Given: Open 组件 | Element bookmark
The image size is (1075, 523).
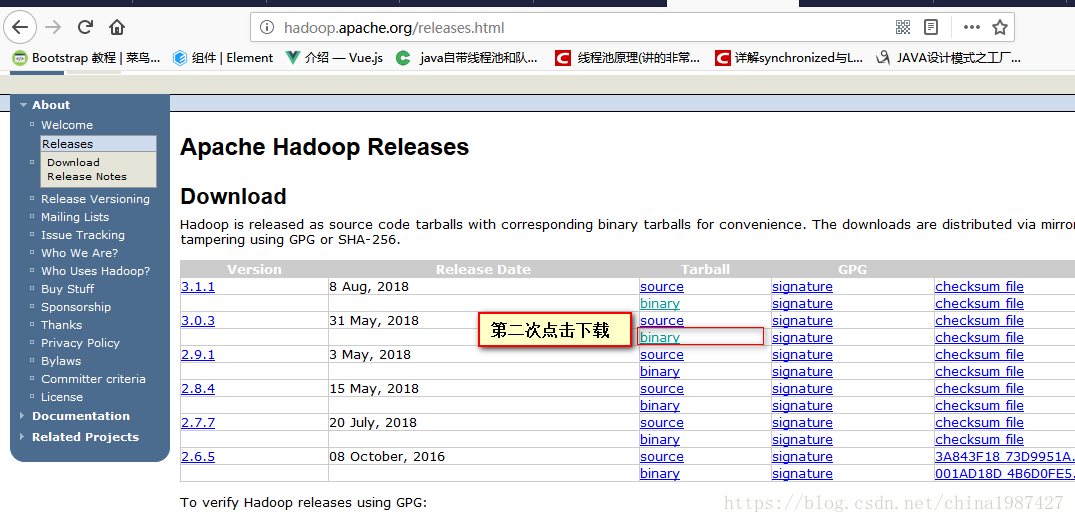Looking at the screenshot, I should click(223, 58).
